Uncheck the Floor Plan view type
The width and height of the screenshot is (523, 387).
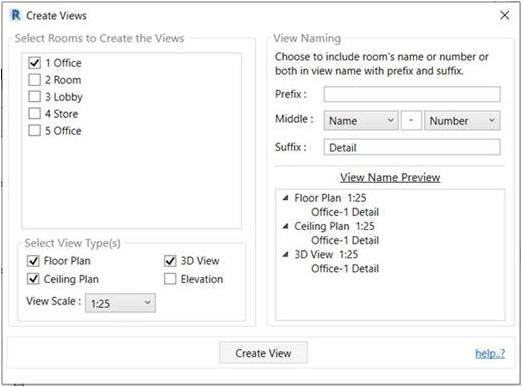click(x=33, y=261)
